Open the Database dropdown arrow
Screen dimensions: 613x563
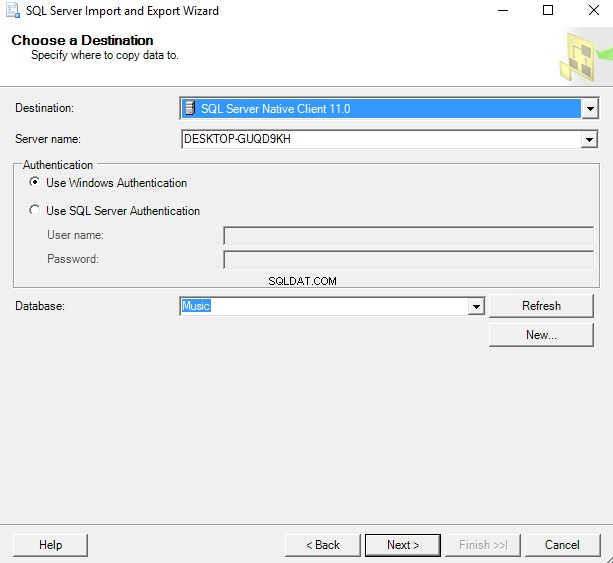pyautogui.click(x=476, y=306)
